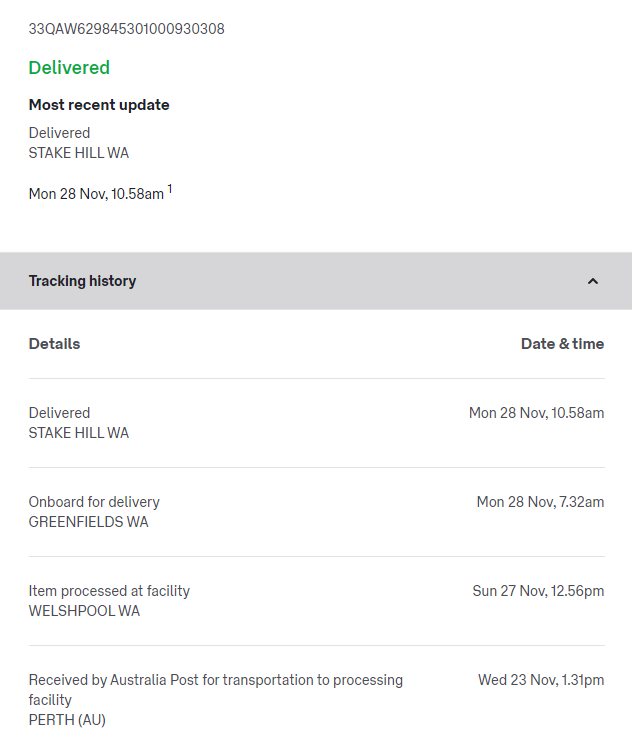Click the Most recent update heading
Image resolution: width=632 pixels, height=753 pixels.
(x=99, y=105)
